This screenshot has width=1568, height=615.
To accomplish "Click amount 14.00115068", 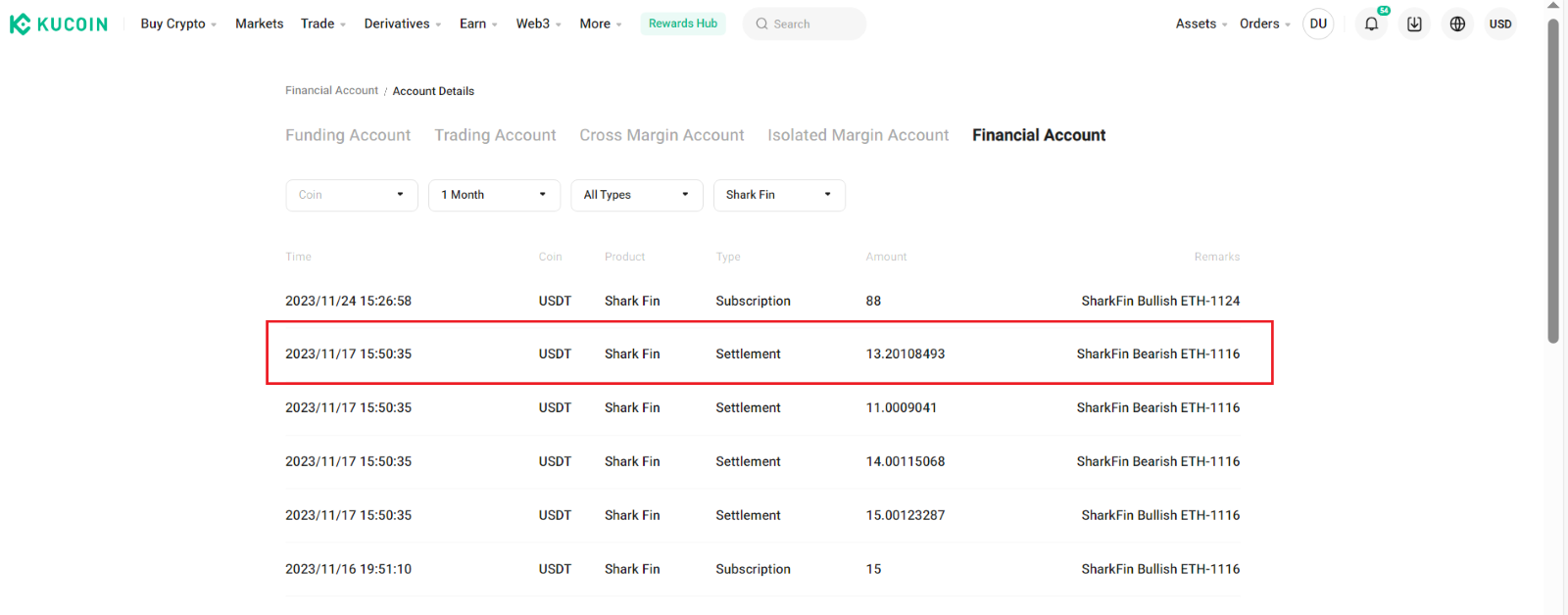I will click(906, 461).
